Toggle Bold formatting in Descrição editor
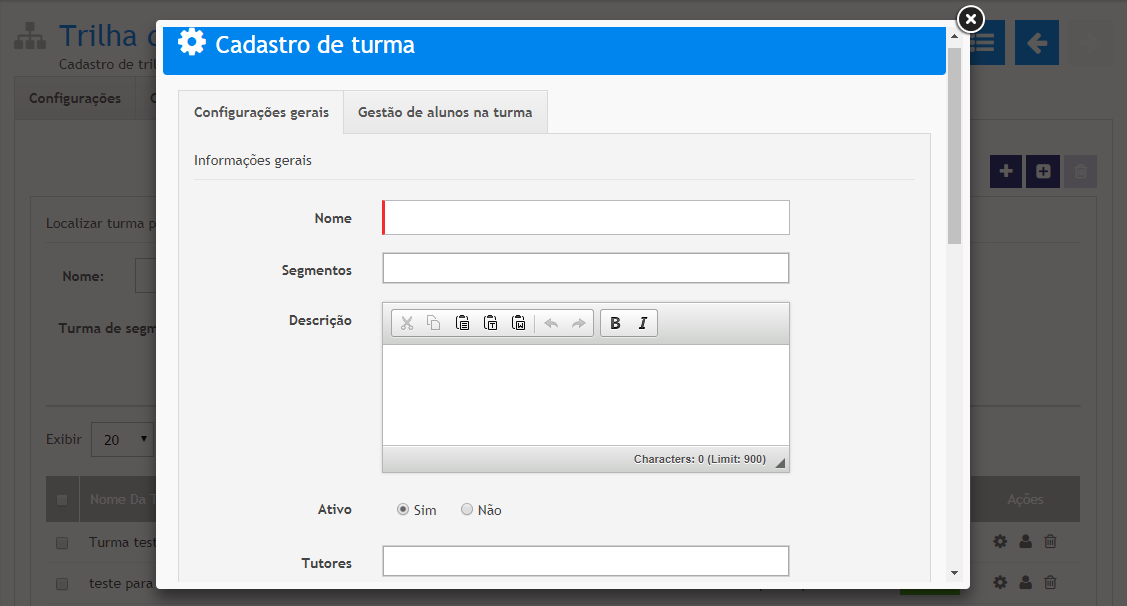Image resolution: width=1127 pixels, height=606 pixels. 615,323
